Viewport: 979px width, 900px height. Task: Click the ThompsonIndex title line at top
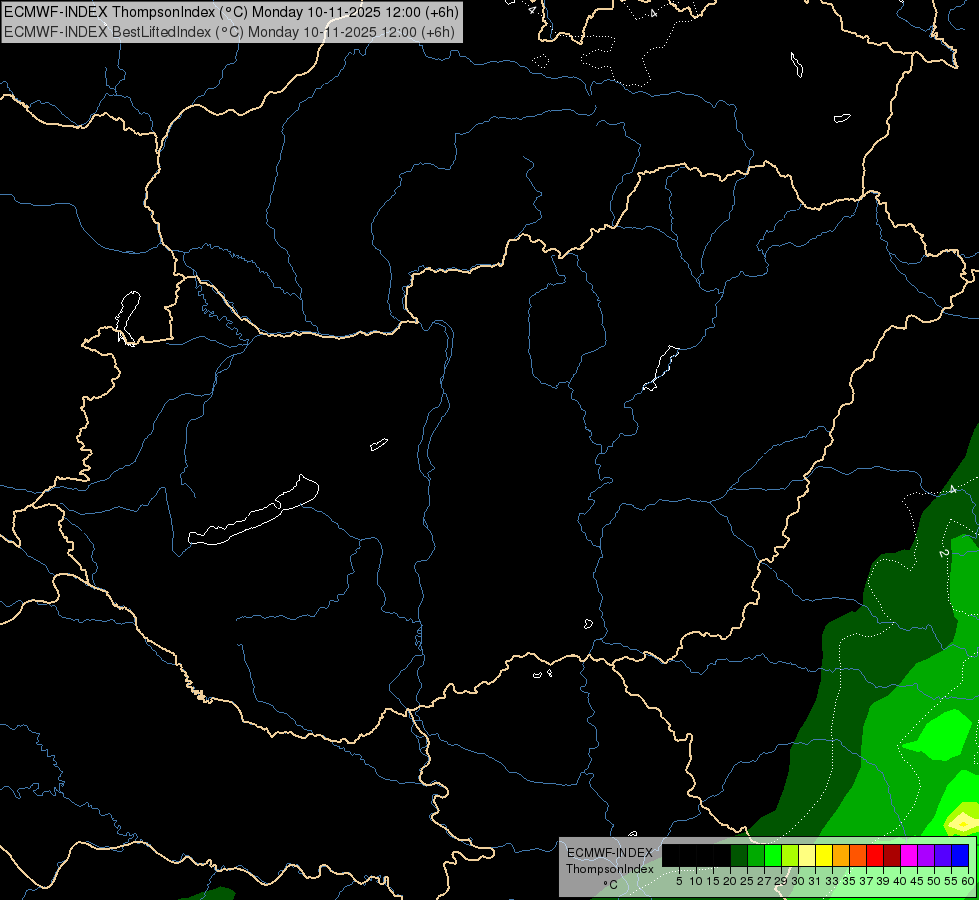point(231,11)
